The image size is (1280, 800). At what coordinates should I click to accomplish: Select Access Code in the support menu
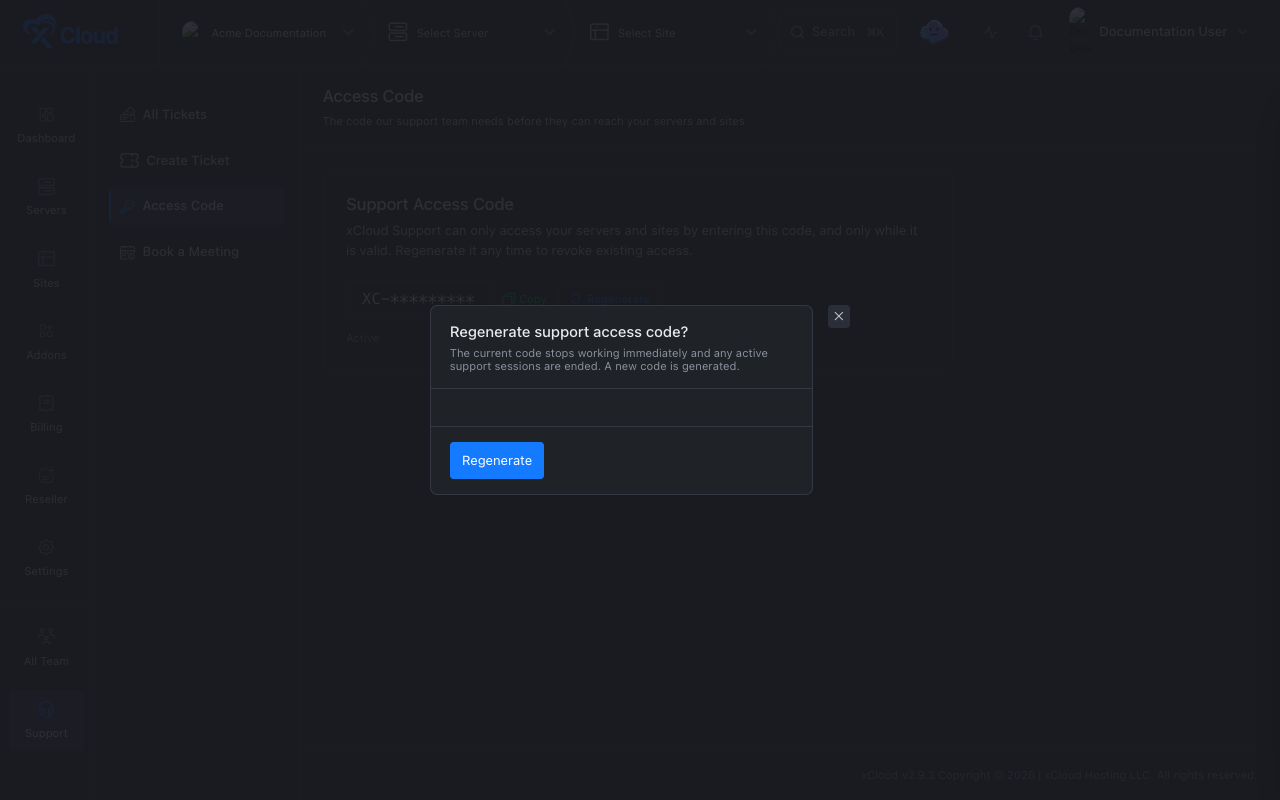tap(196, 206)
